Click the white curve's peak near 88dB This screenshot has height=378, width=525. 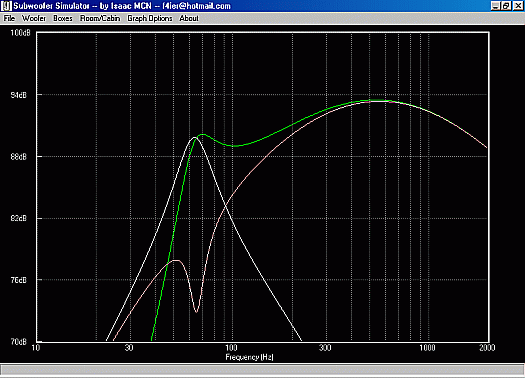tap(195, 137)
